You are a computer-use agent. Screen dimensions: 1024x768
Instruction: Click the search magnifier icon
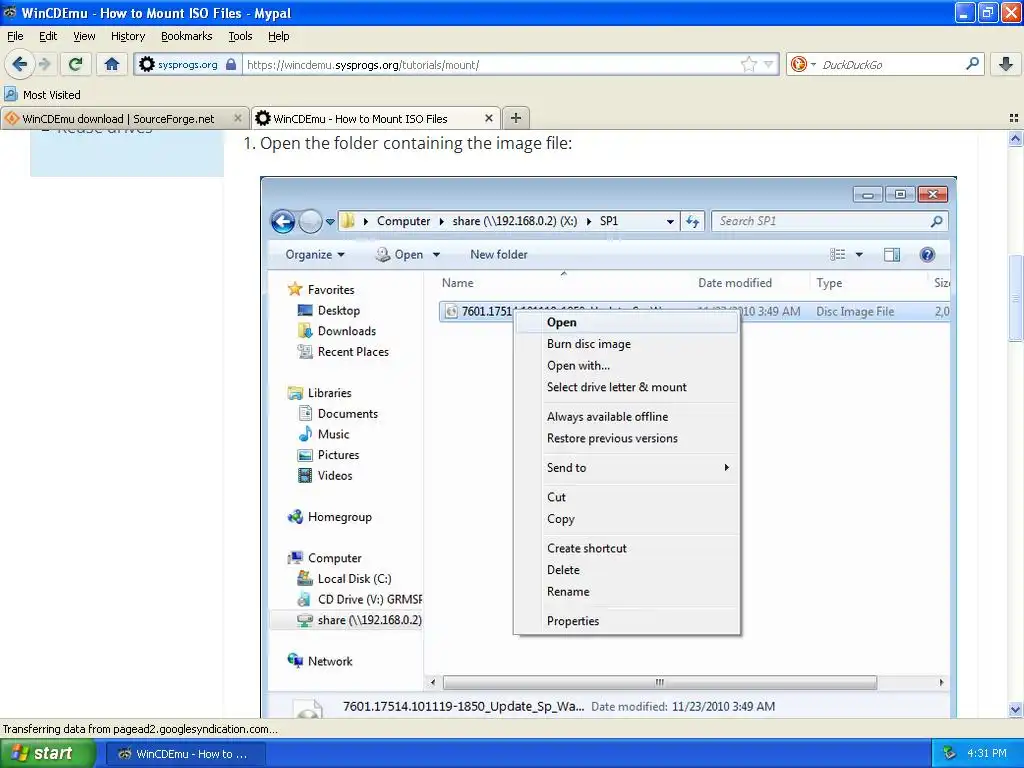tap(972, 64)
